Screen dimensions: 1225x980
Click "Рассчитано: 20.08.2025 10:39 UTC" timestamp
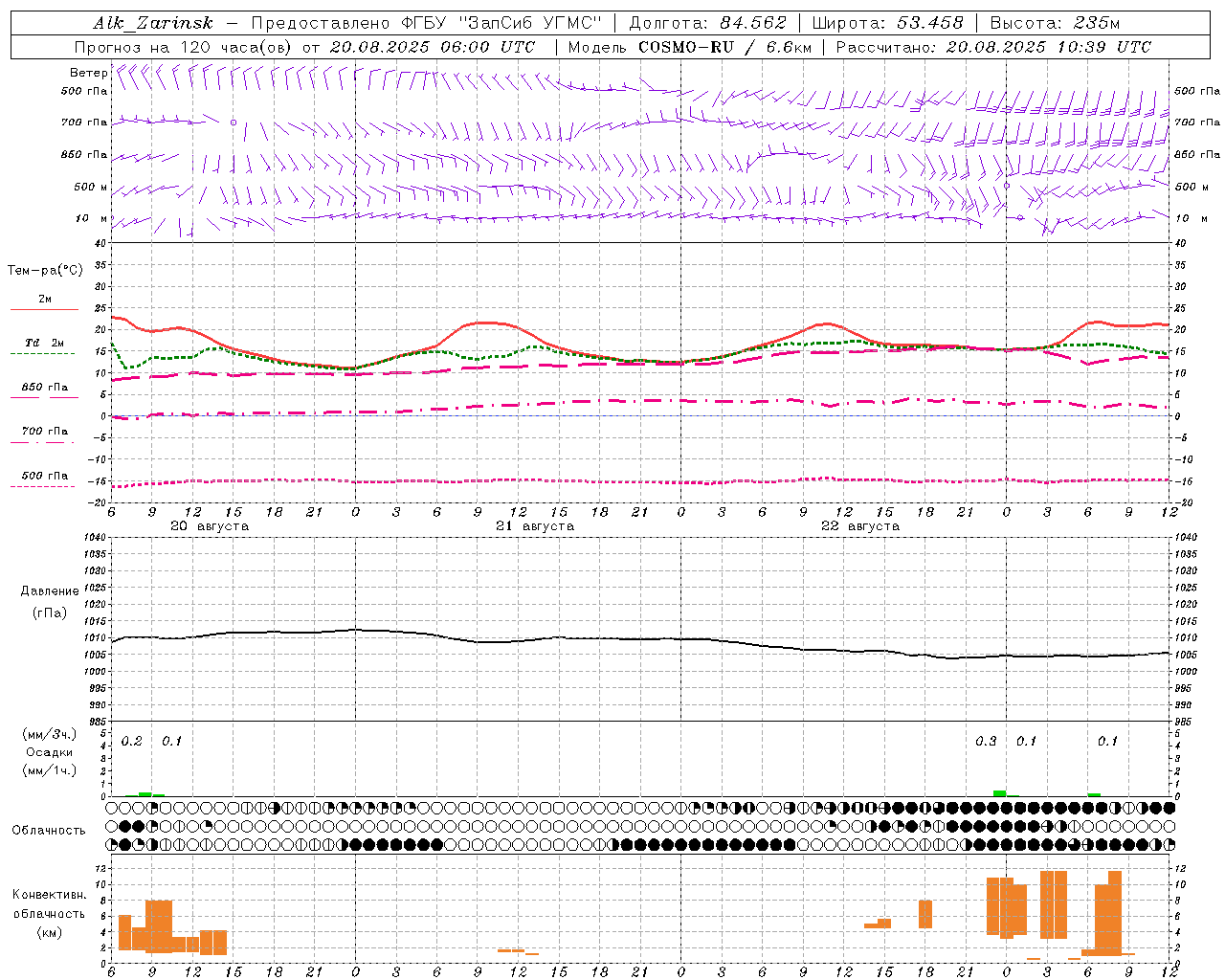click(993, 47)
